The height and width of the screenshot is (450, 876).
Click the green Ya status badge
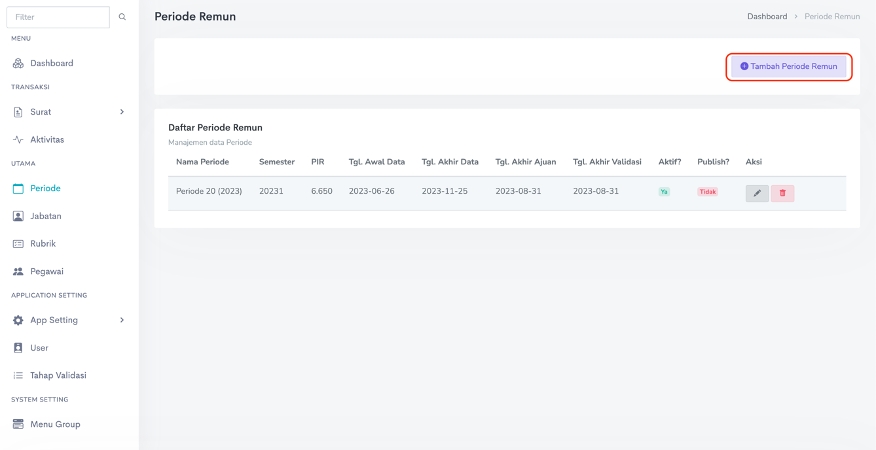tap(664, 191)
